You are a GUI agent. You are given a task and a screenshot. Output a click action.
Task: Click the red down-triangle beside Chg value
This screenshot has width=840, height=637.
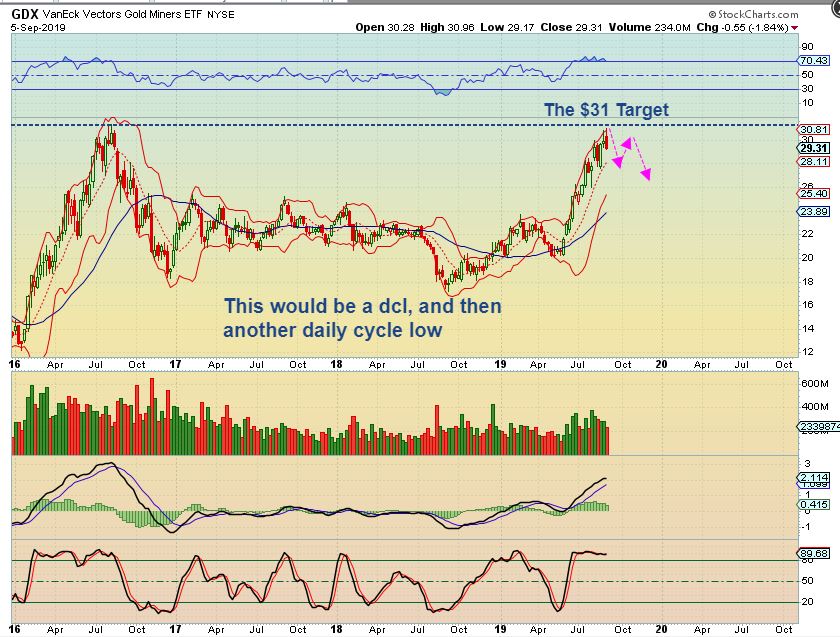(794, 28)
